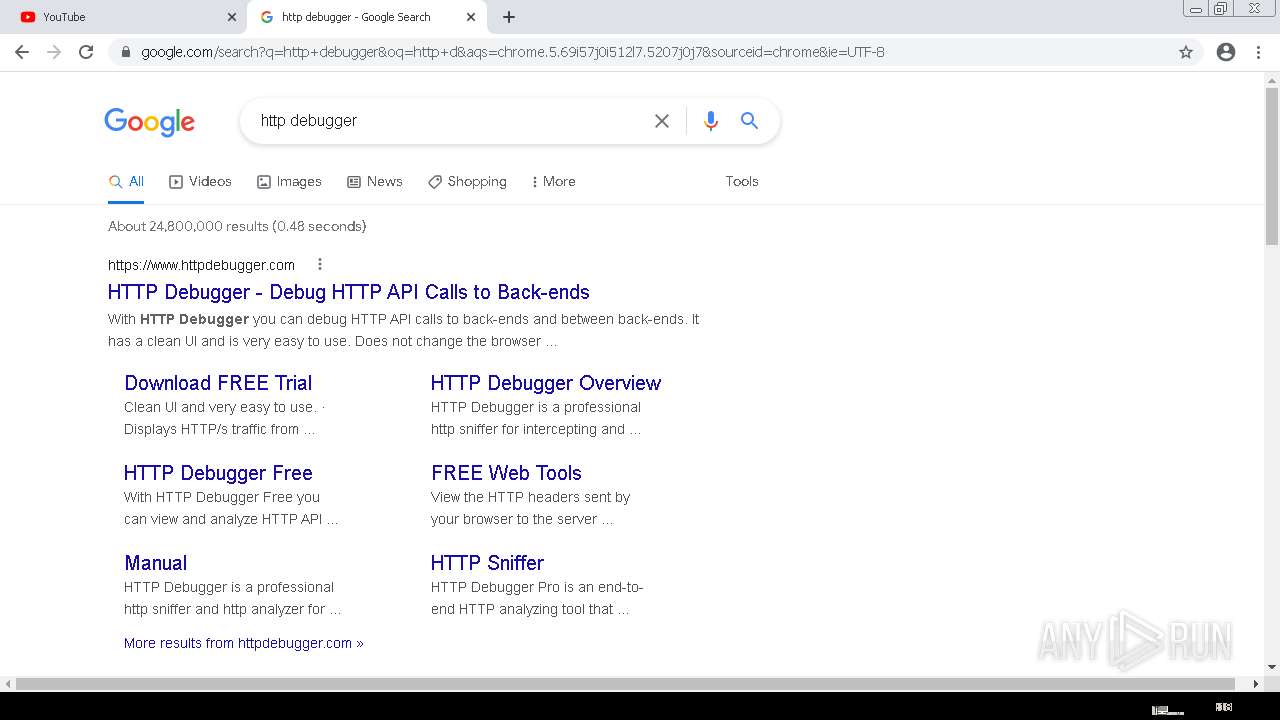Open the FREE Web Tools sitelink

(x=506, y=473)
